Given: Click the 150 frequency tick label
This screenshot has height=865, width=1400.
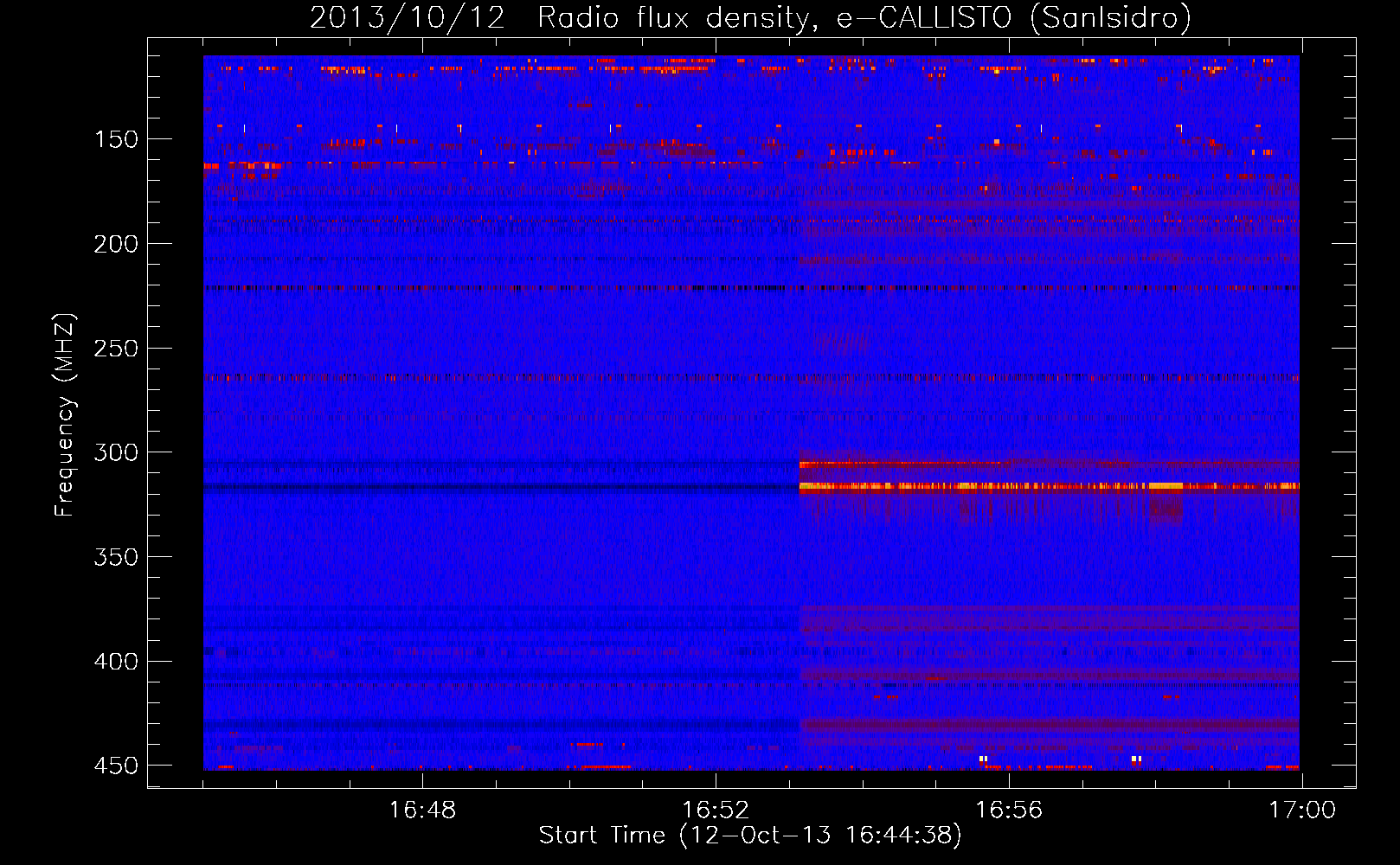Looking at the screenshot, I should [116, 139].
